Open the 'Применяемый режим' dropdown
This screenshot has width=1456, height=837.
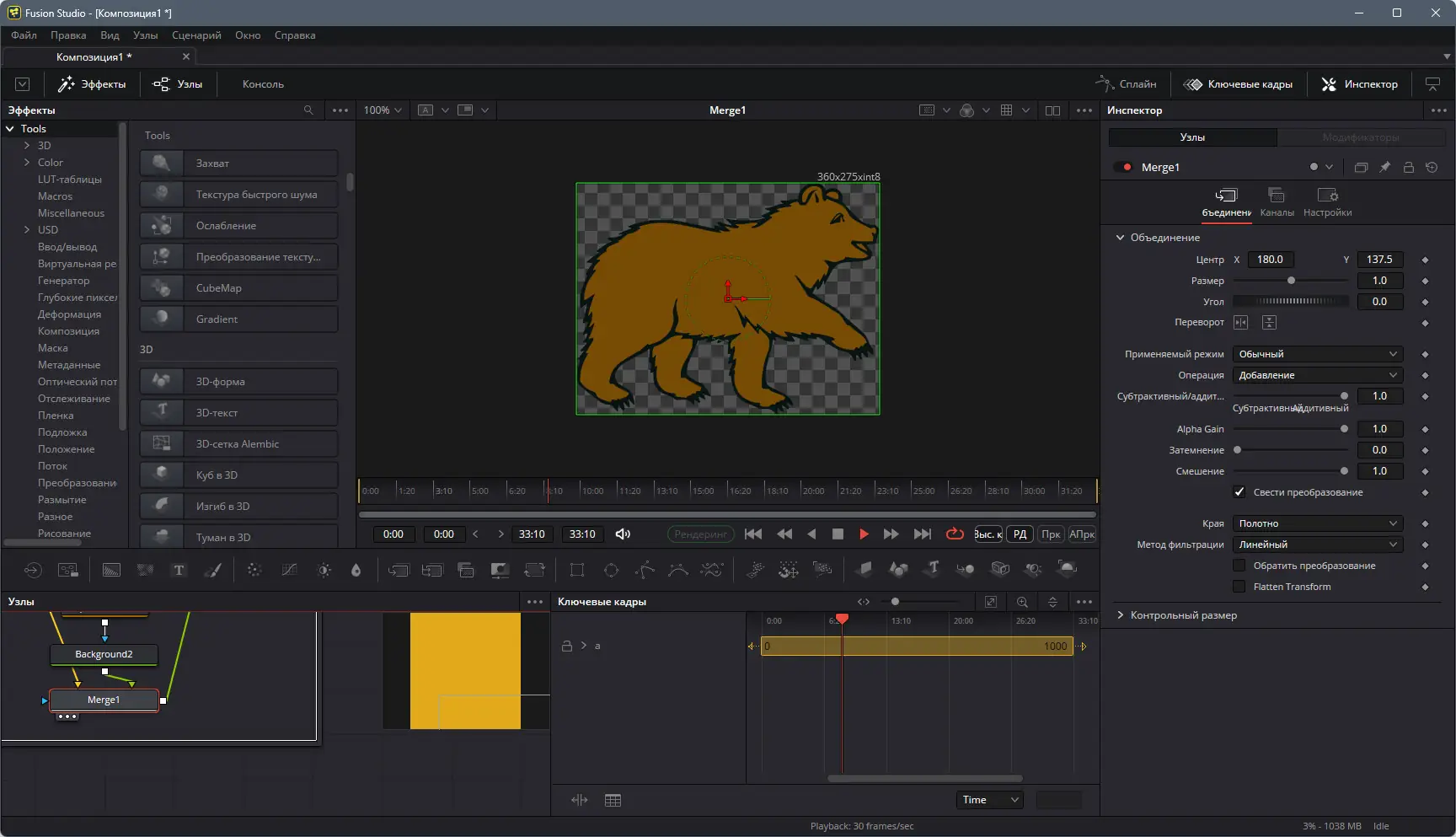click(1316, 353)
